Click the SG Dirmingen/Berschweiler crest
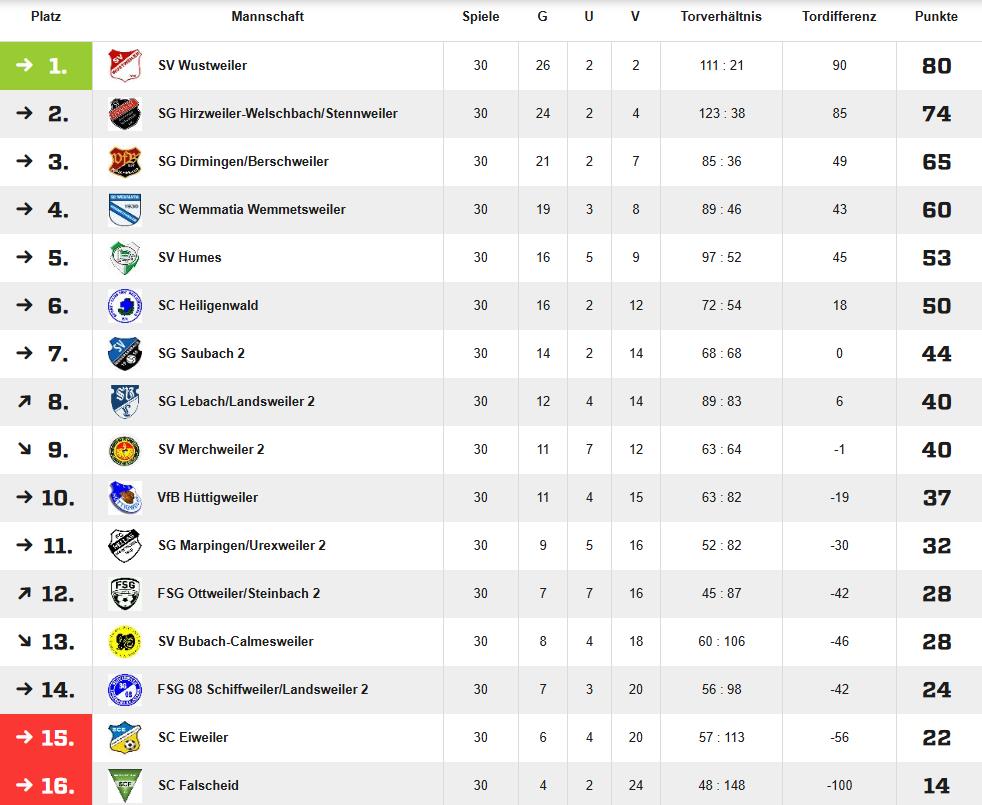Viewport: 982px width, 805px height. [x=125, y=162]
